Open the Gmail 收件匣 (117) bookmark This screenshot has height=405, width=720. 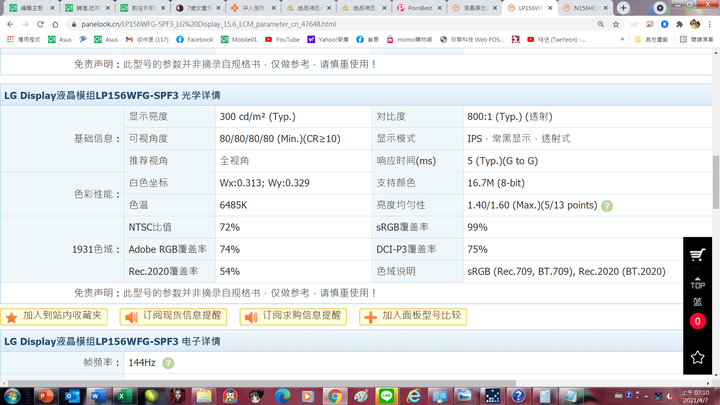pos(147,39)
